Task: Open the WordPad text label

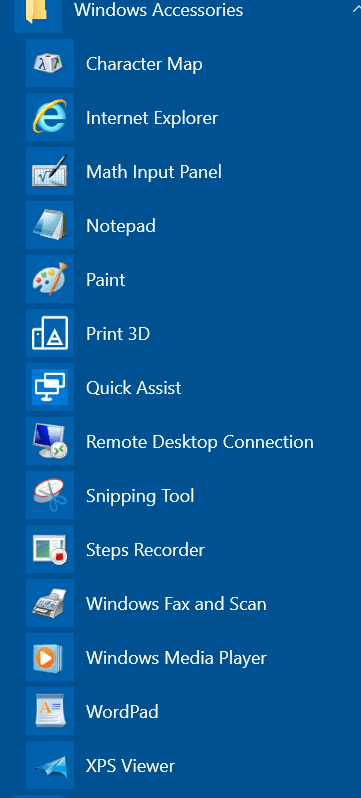Action: pyautogui.click(x=122, y=711)
